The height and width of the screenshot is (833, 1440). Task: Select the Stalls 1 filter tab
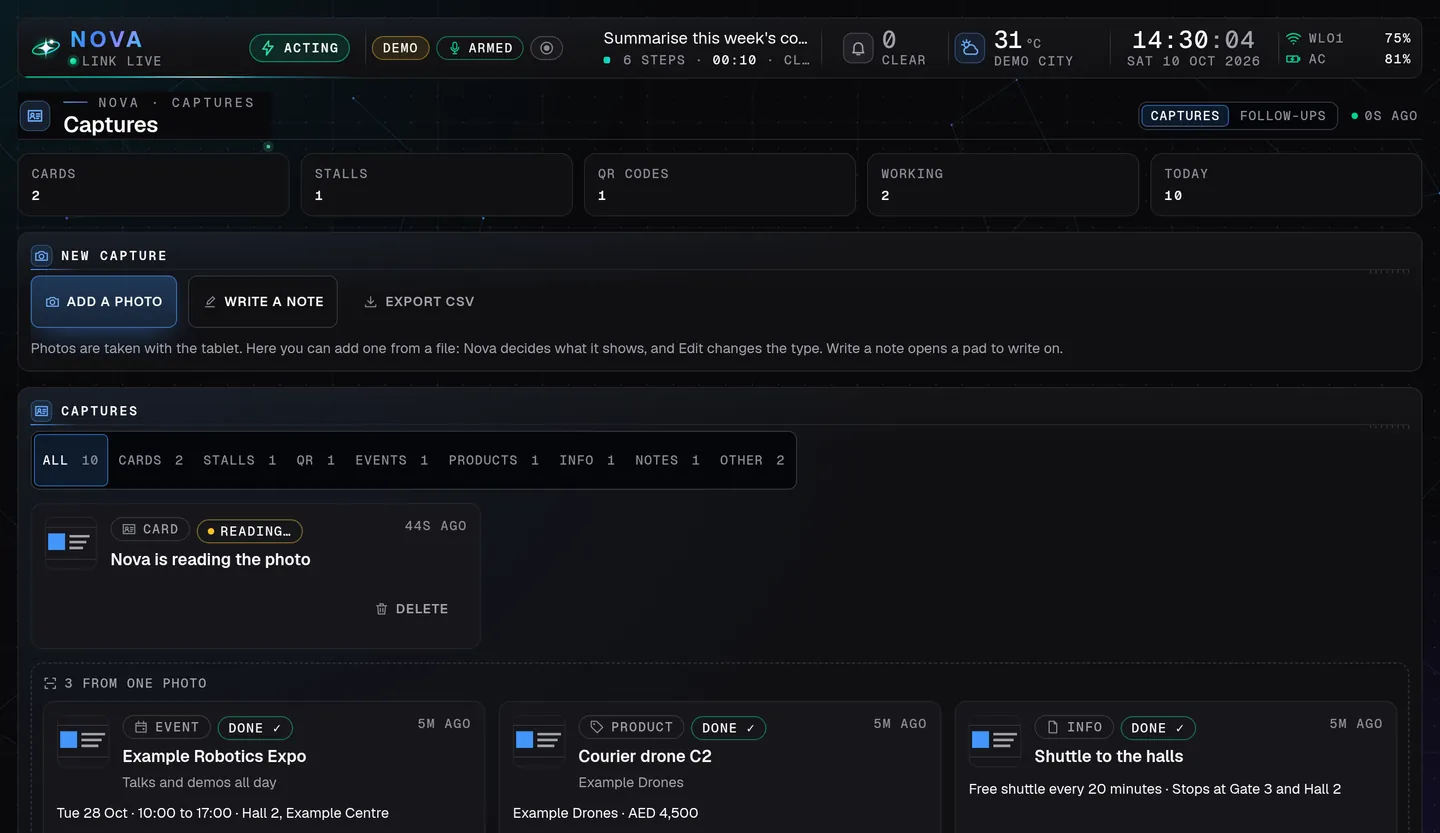coord(240,460)
